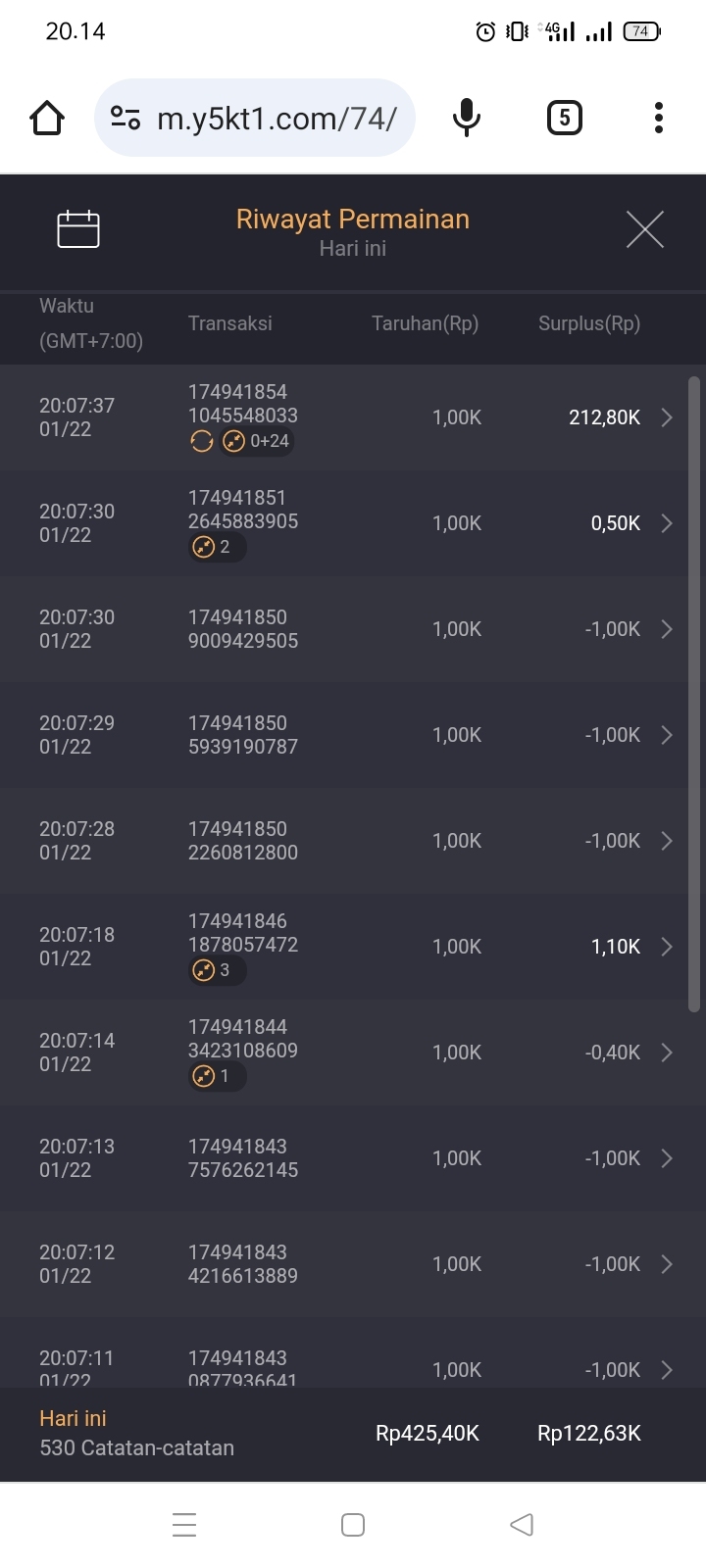Tap the browser home icon
706x1568 pixels.
click(47, 119)
